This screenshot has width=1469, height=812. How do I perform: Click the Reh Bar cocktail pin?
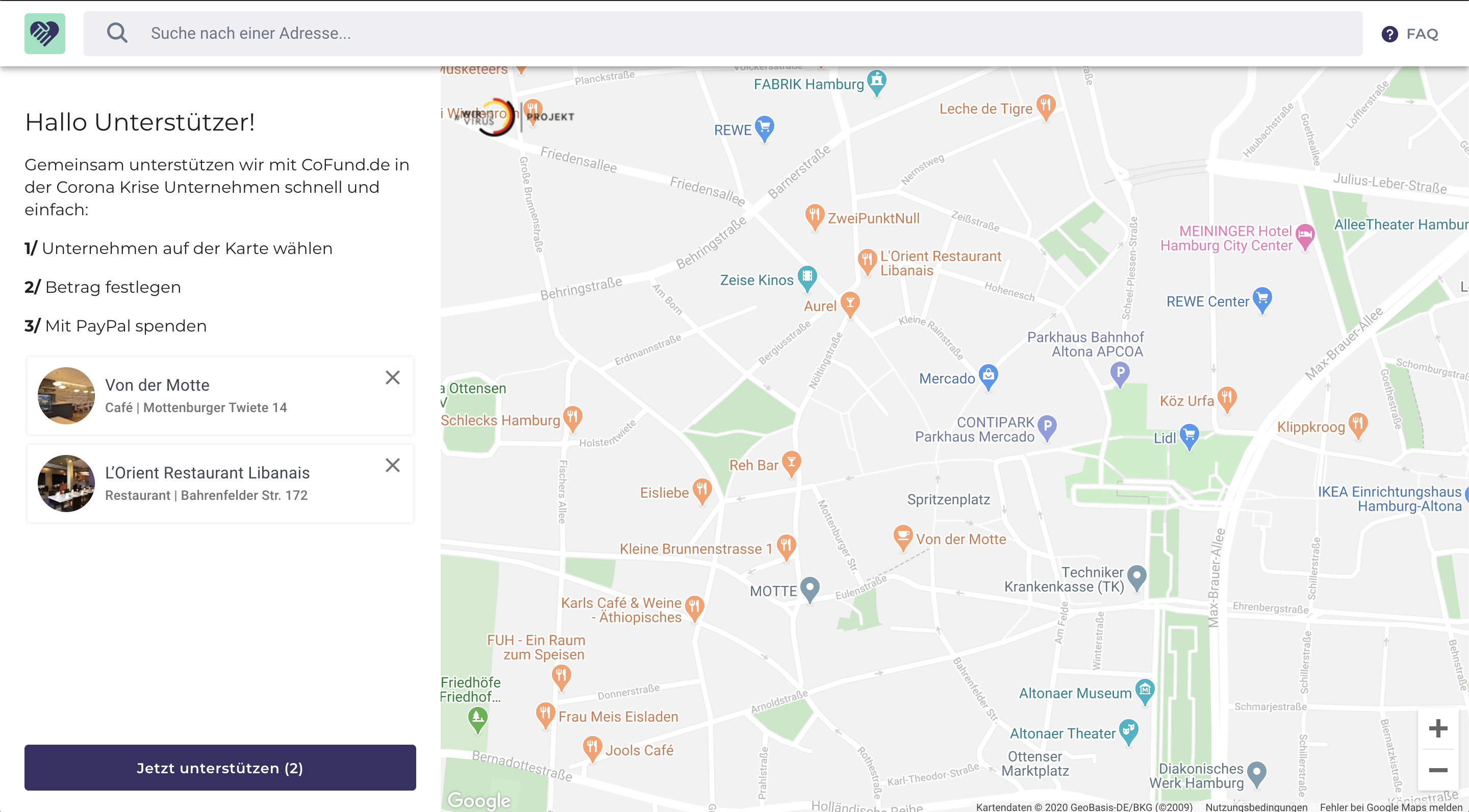coord(791,463)
